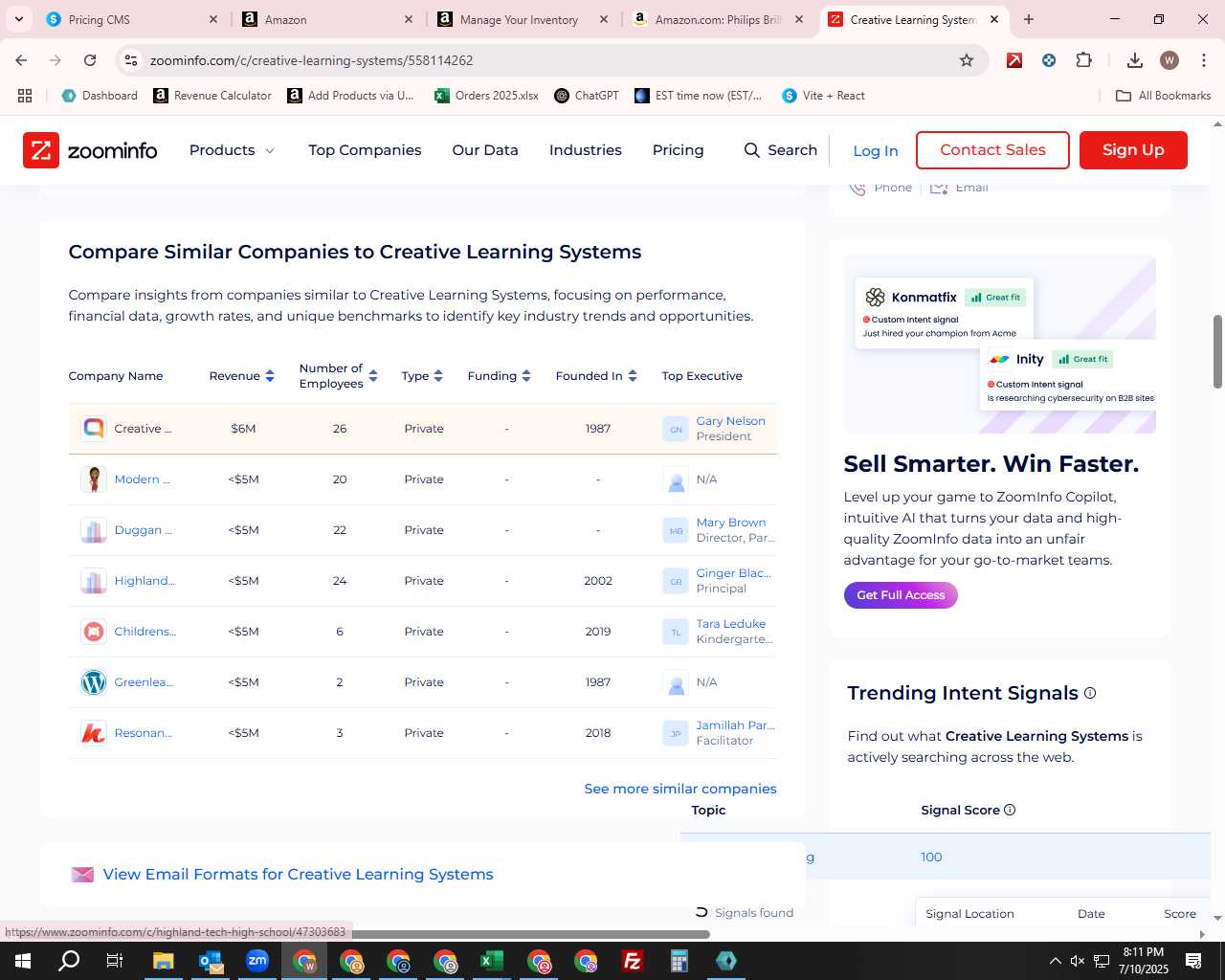Open File Explorer from the taskbar
1225x980 pixels.
164,961
